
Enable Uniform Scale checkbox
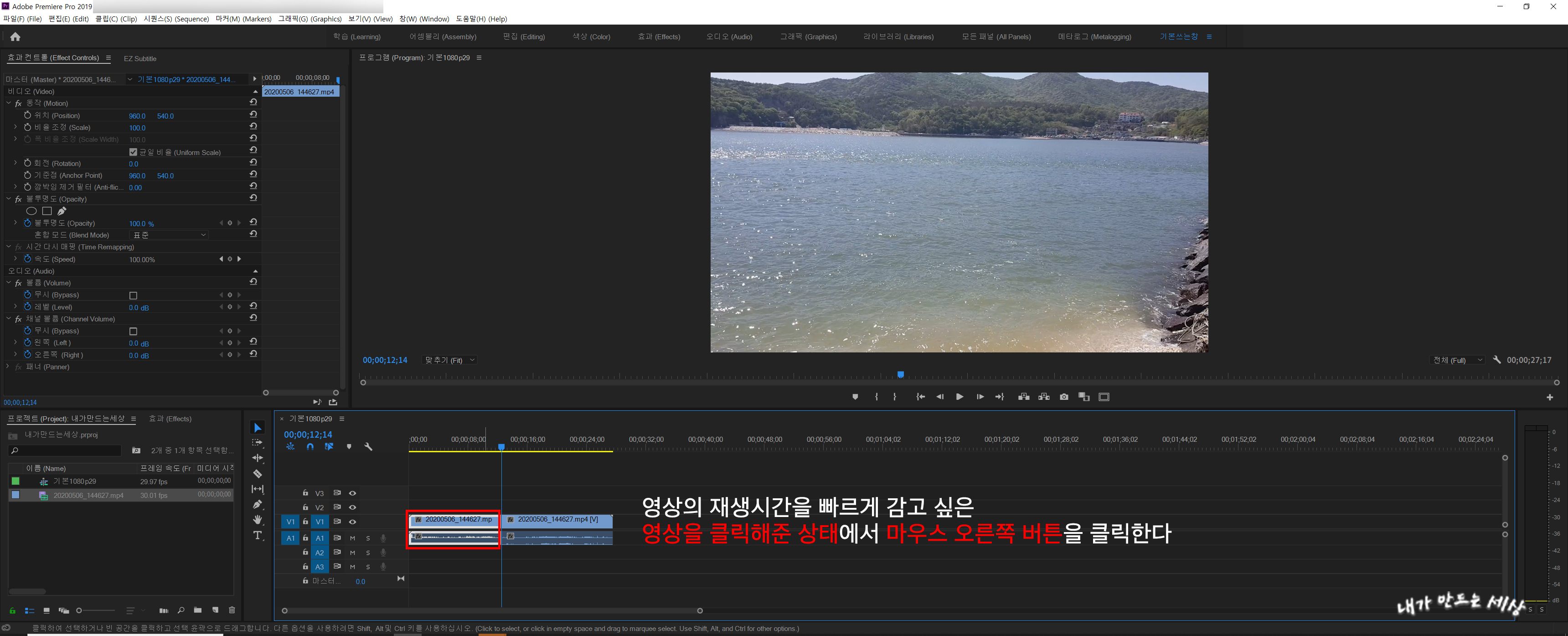133,152
